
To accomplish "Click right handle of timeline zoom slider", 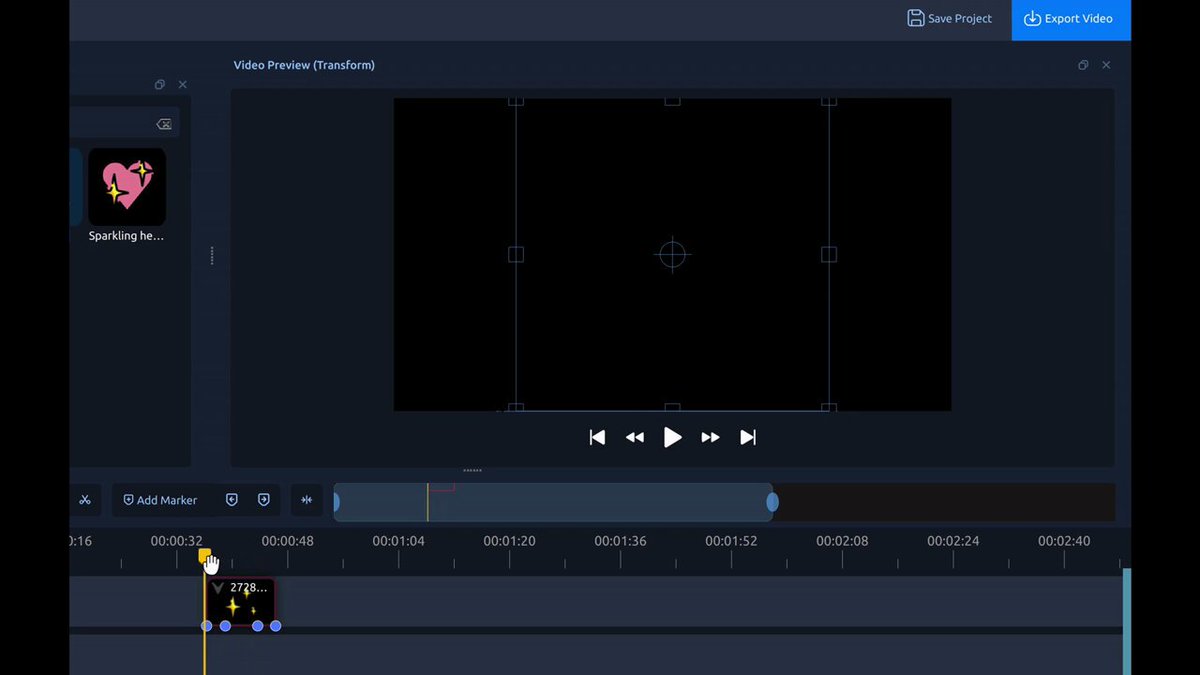I will click(x=772, y=502).
